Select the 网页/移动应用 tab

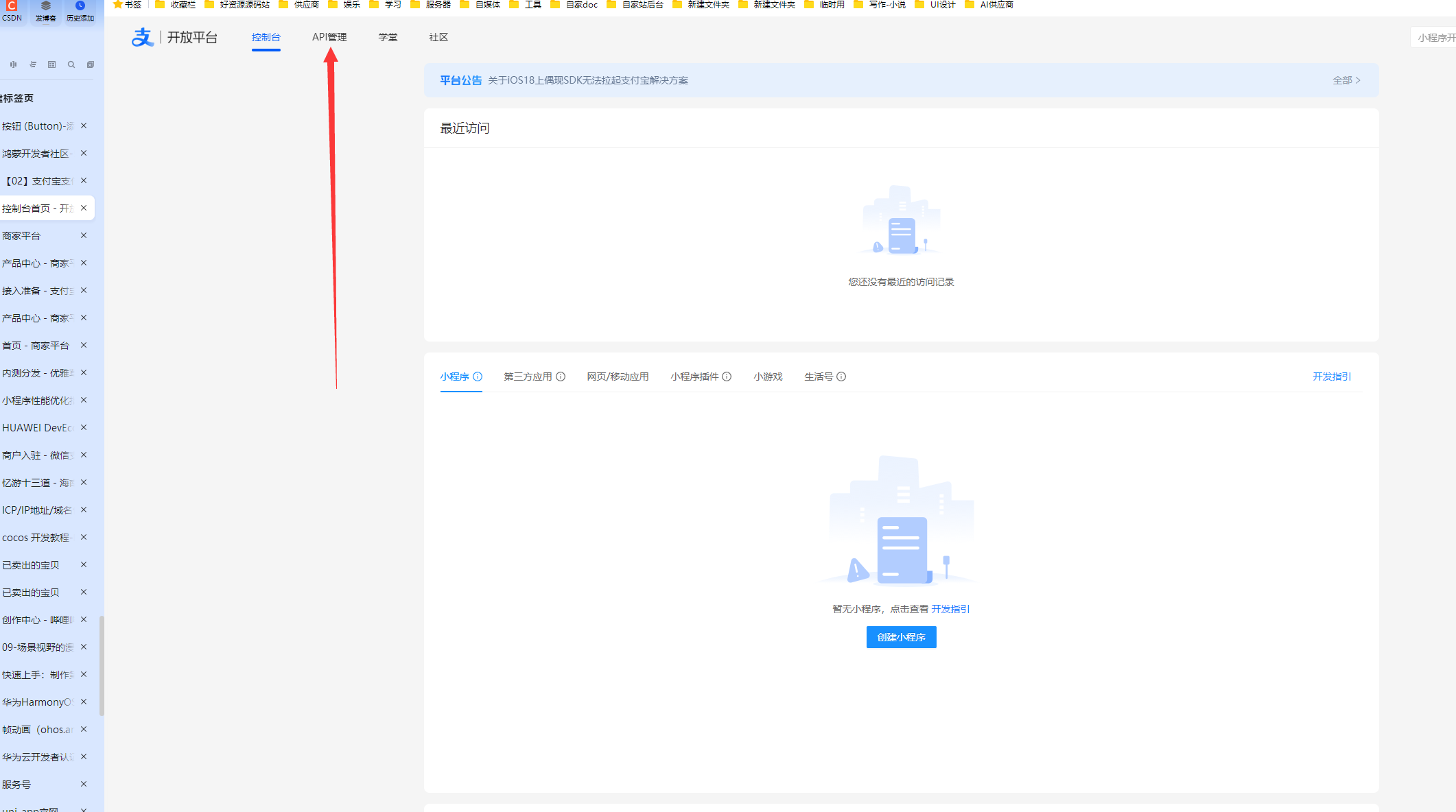(x=618, y=377)
